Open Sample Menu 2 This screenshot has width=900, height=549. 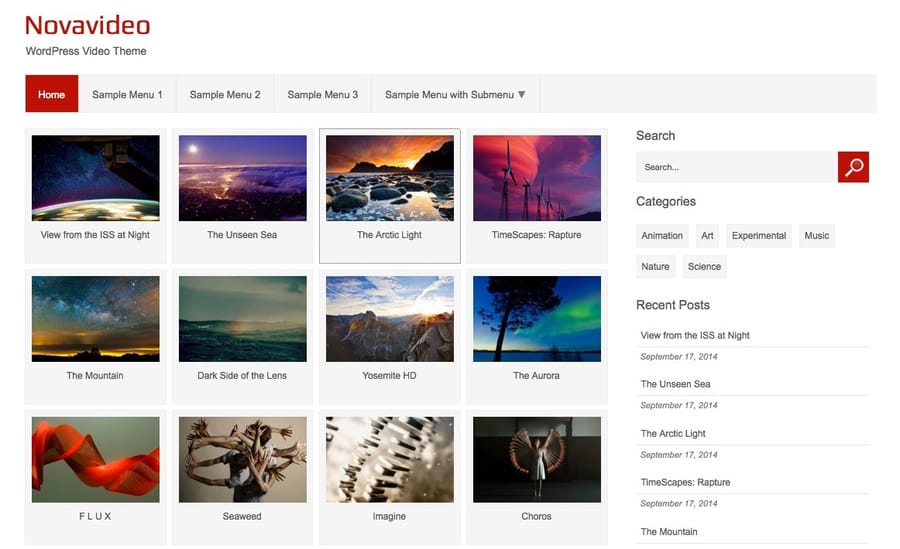[x=225, y=94]
